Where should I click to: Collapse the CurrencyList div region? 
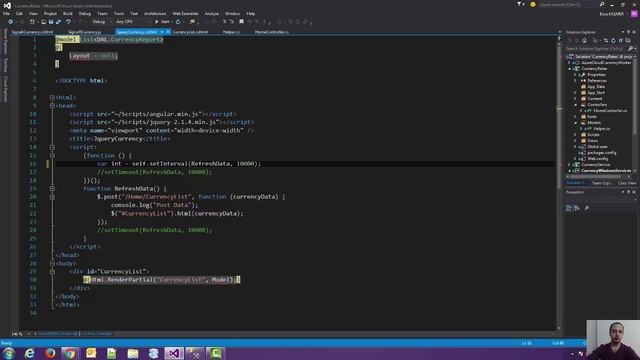(52, 271)
